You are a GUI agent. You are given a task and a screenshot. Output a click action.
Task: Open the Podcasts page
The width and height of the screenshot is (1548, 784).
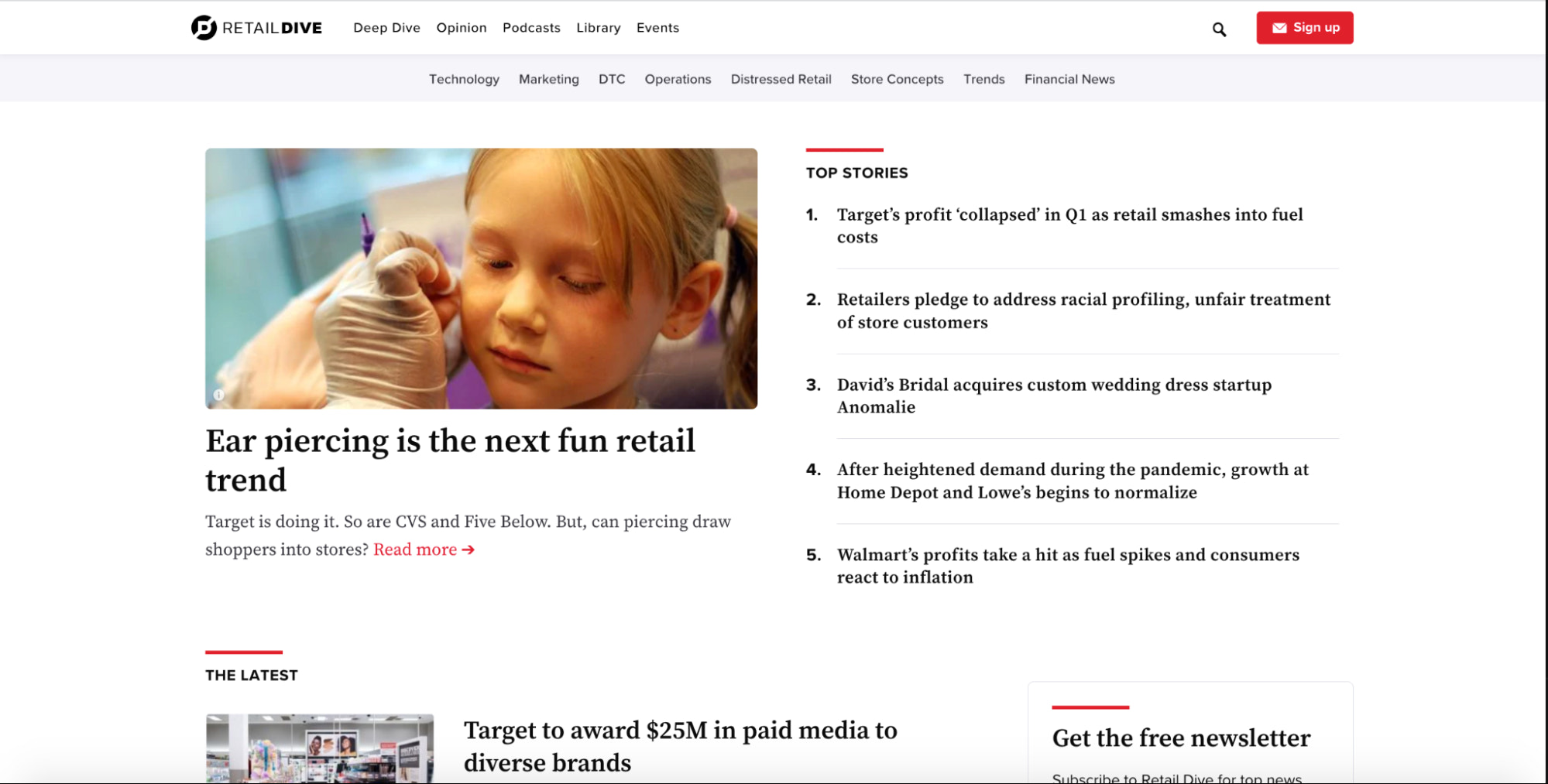[531, 28]
